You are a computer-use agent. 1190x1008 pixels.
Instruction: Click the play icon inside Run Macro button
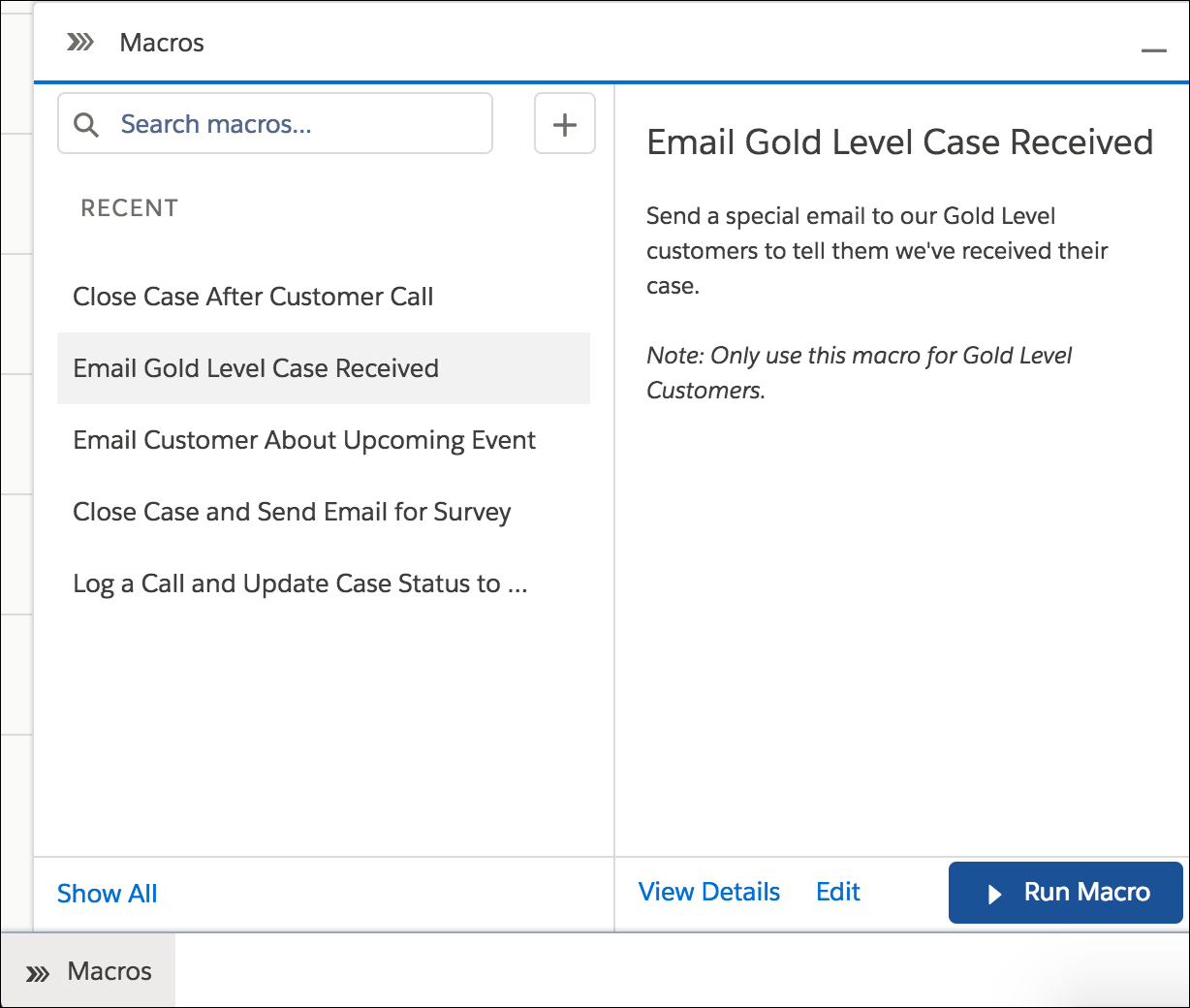click(995, 893)
